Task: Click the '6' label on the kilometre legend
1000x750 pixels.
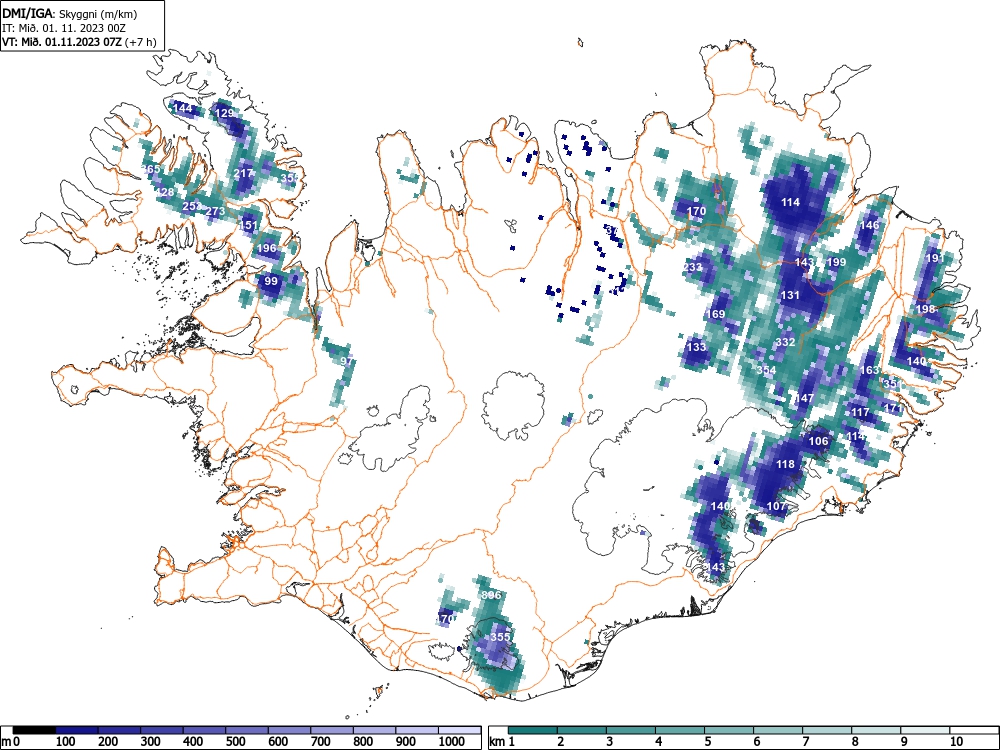Action: [x=757, y=742]
